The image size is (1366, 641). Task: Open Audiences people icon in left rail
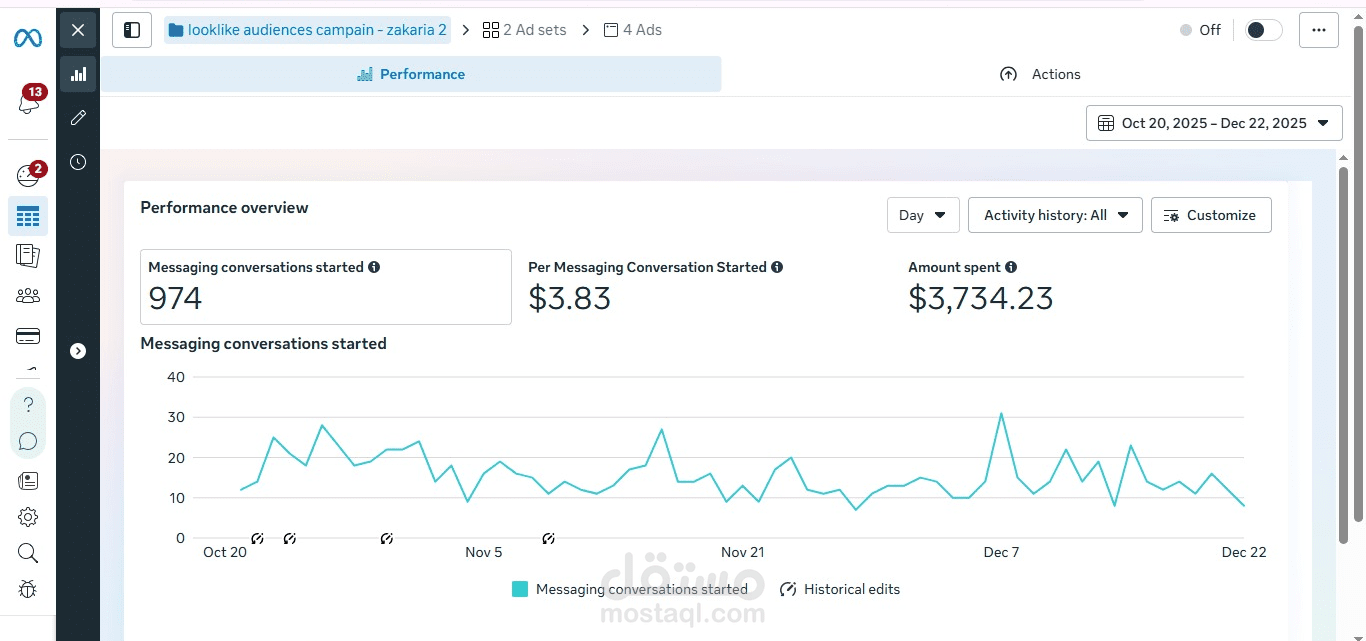(28, 296)
